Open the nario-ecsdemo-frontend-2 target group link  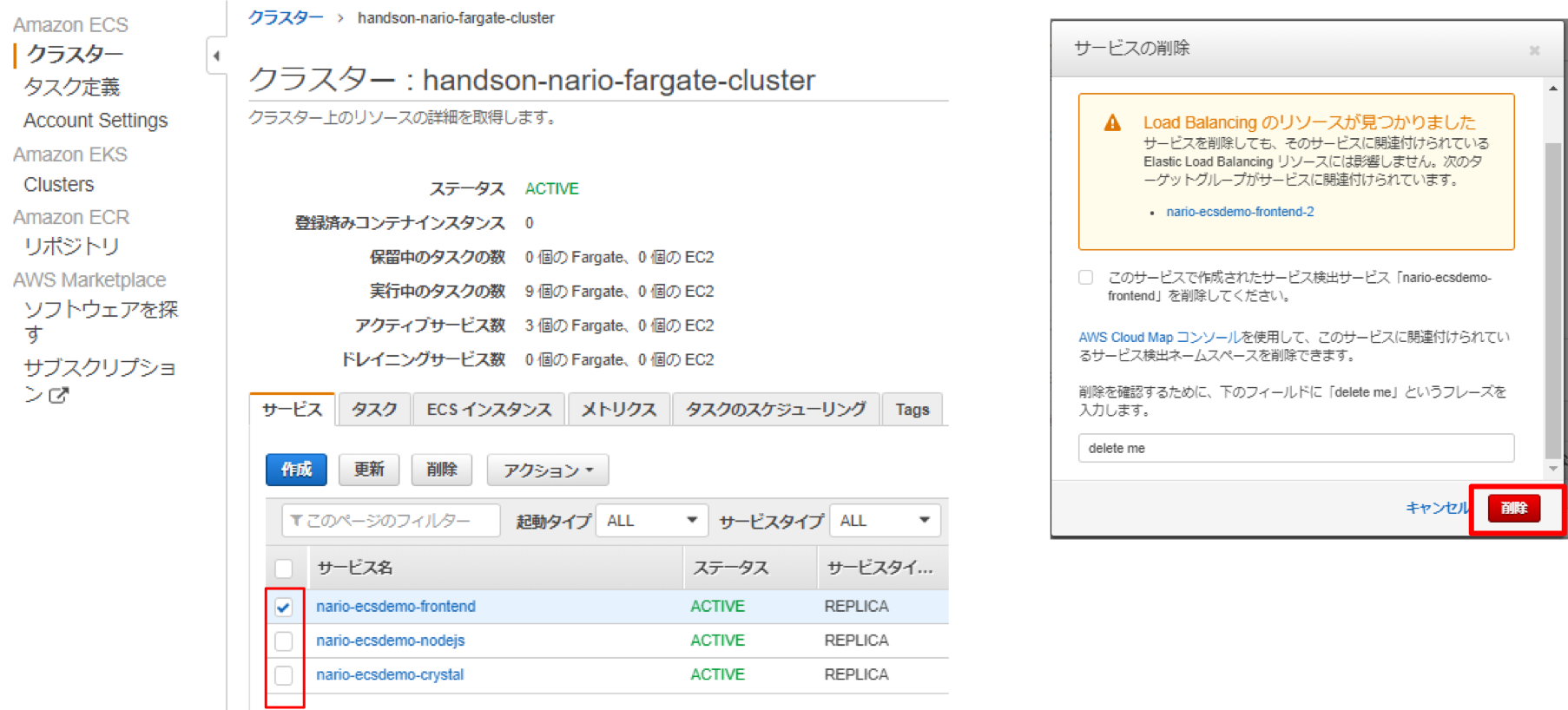point(1240,212)
